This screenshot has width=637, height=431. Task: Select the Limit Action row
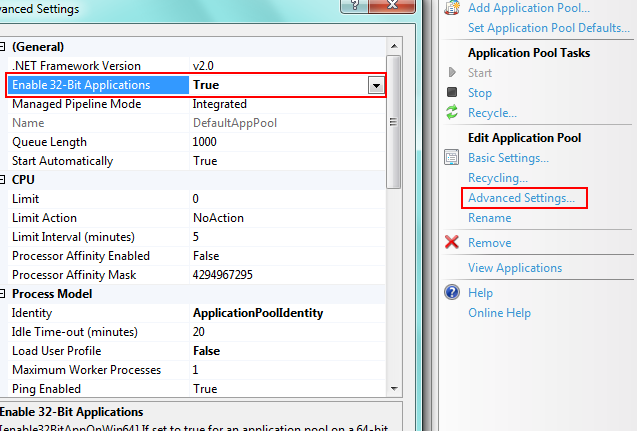[x=197, y=218]
